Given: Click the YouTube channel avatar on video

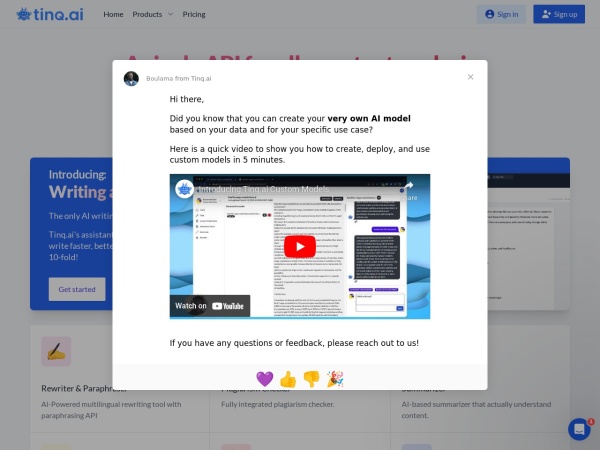Looking at the screenshot, I should coord(184,189).
